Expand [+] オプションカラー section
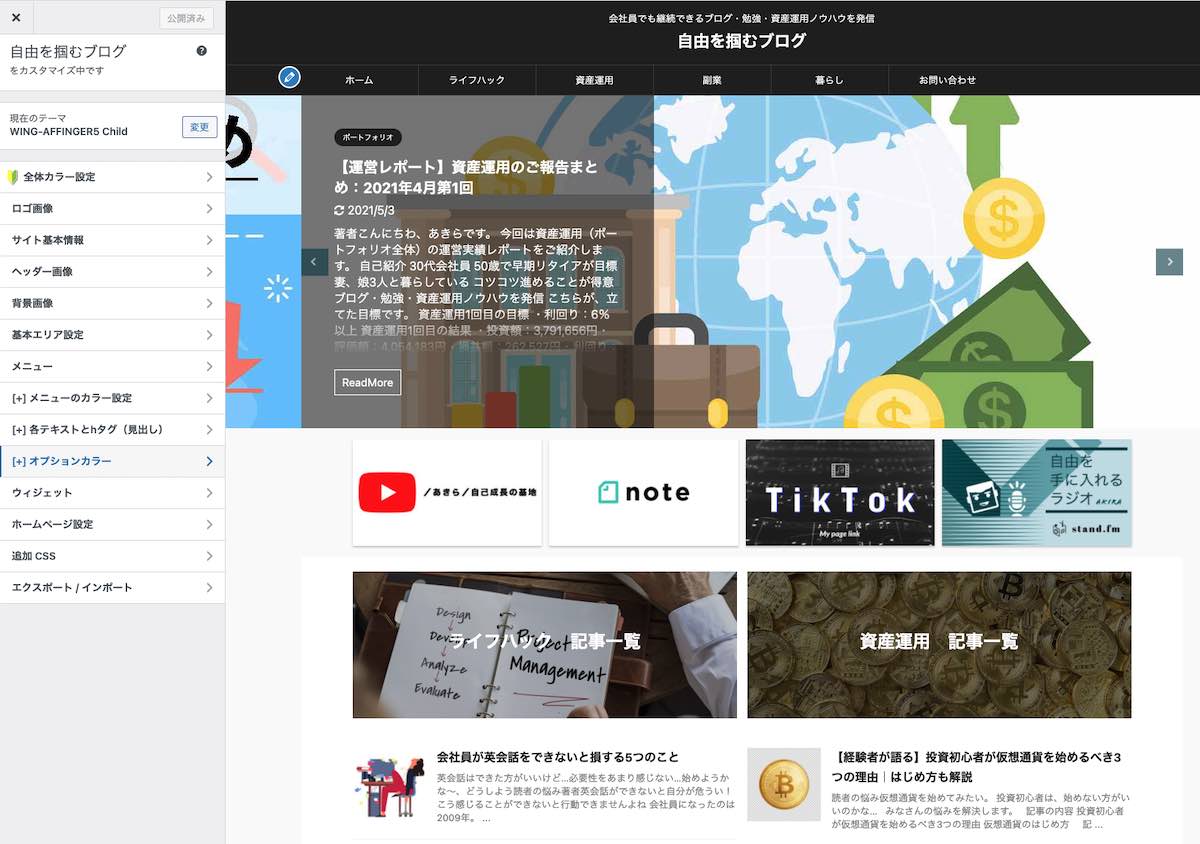 coord(112,461)
